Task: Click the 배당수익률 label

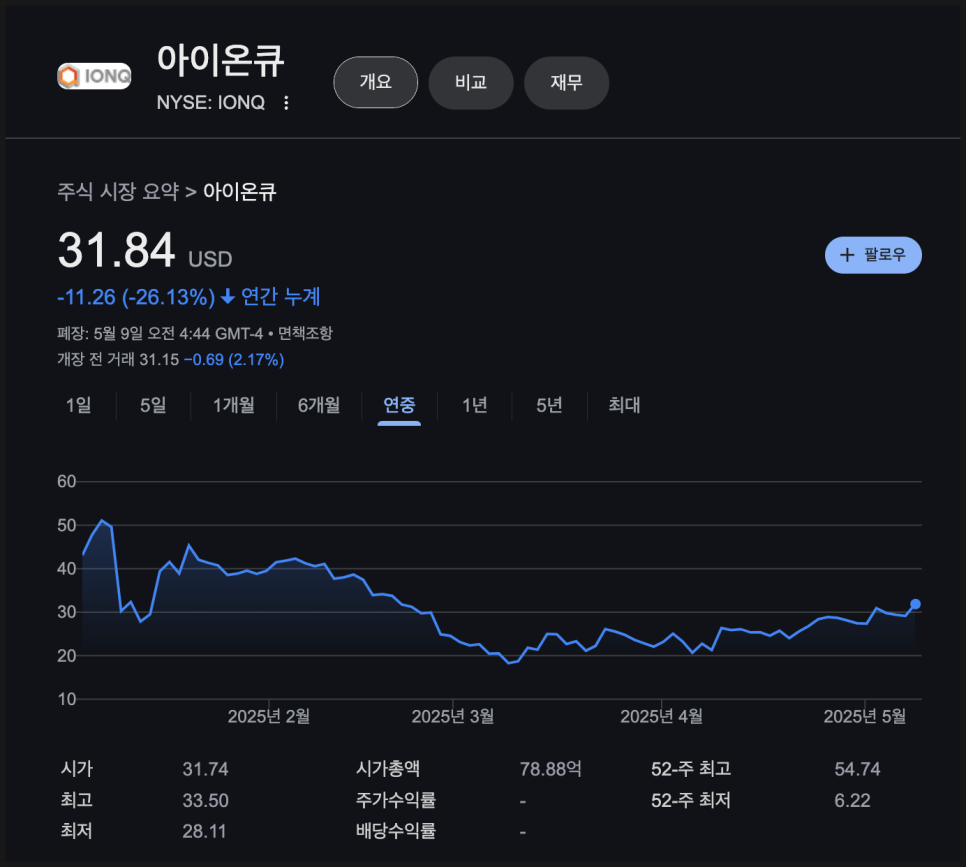Action: [x=396, y=831]
